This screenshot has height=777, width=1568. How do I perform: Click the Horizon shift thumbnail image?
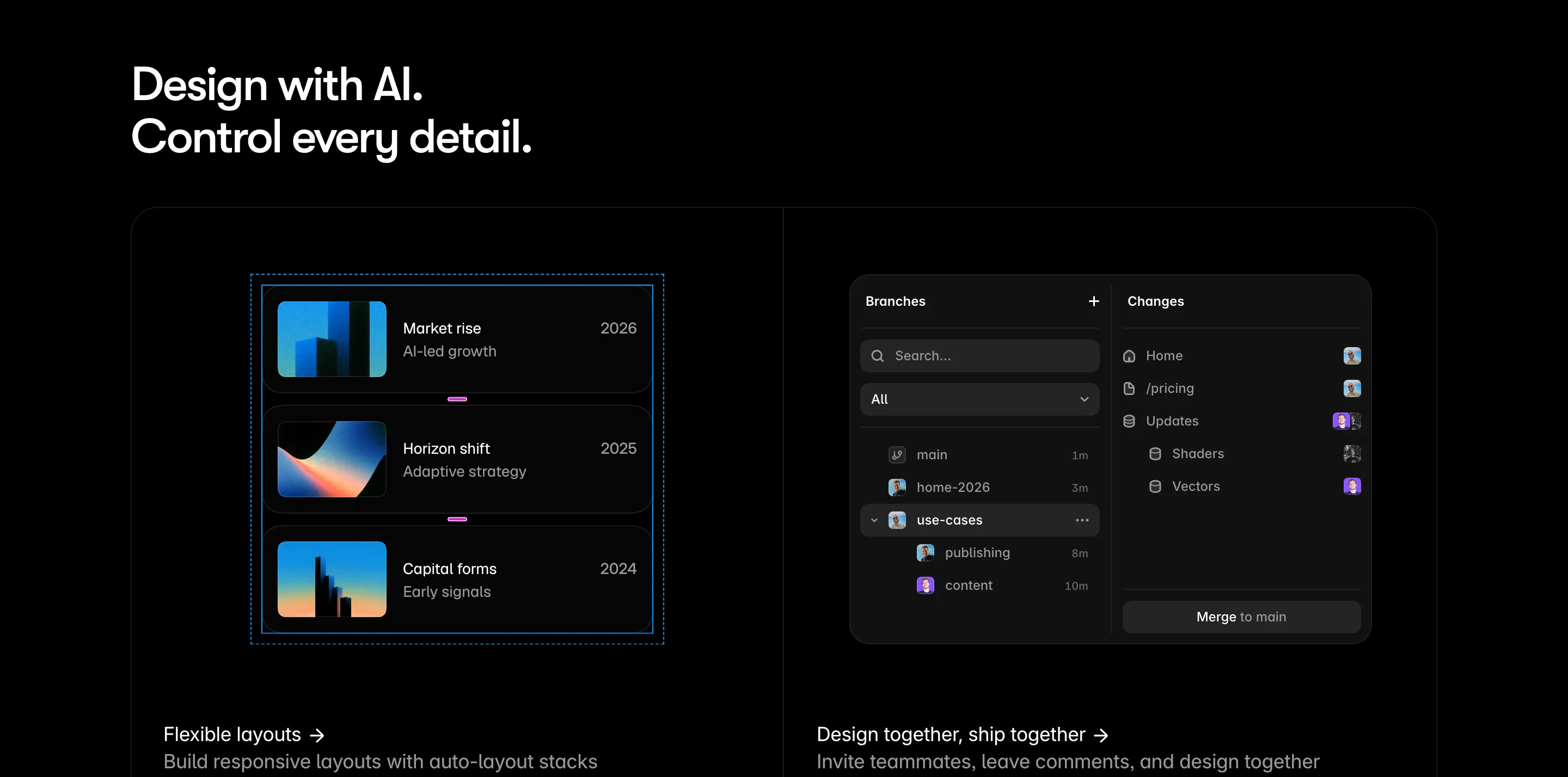(x=332, y=459)
